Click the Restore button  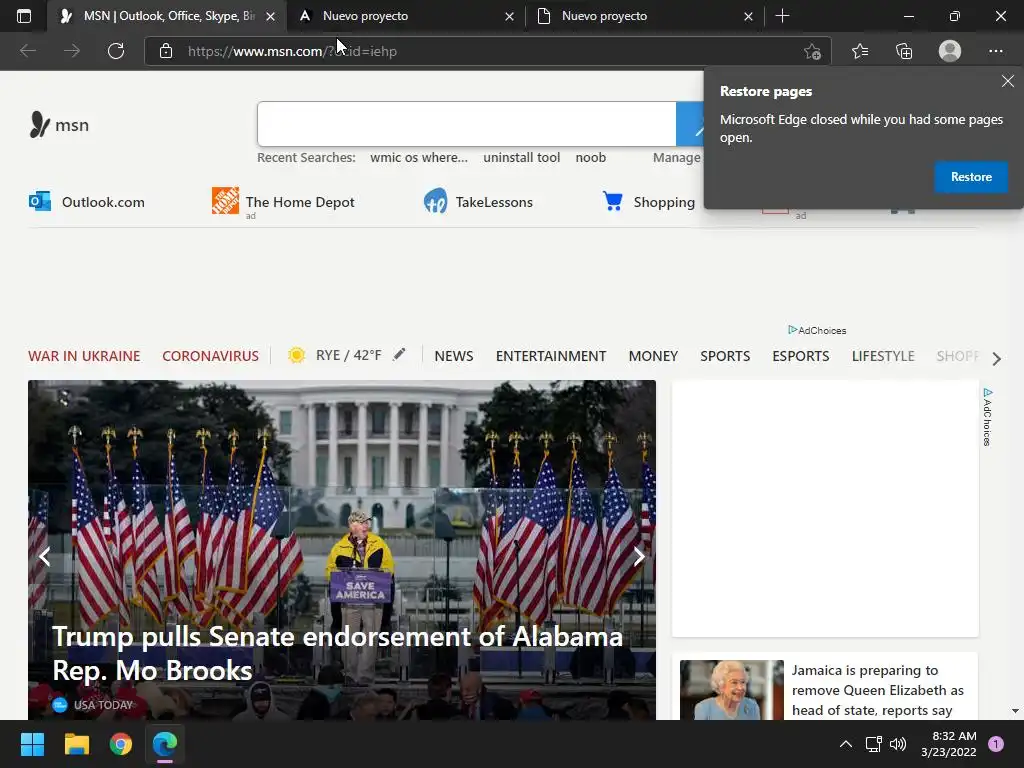click(971, 177)
